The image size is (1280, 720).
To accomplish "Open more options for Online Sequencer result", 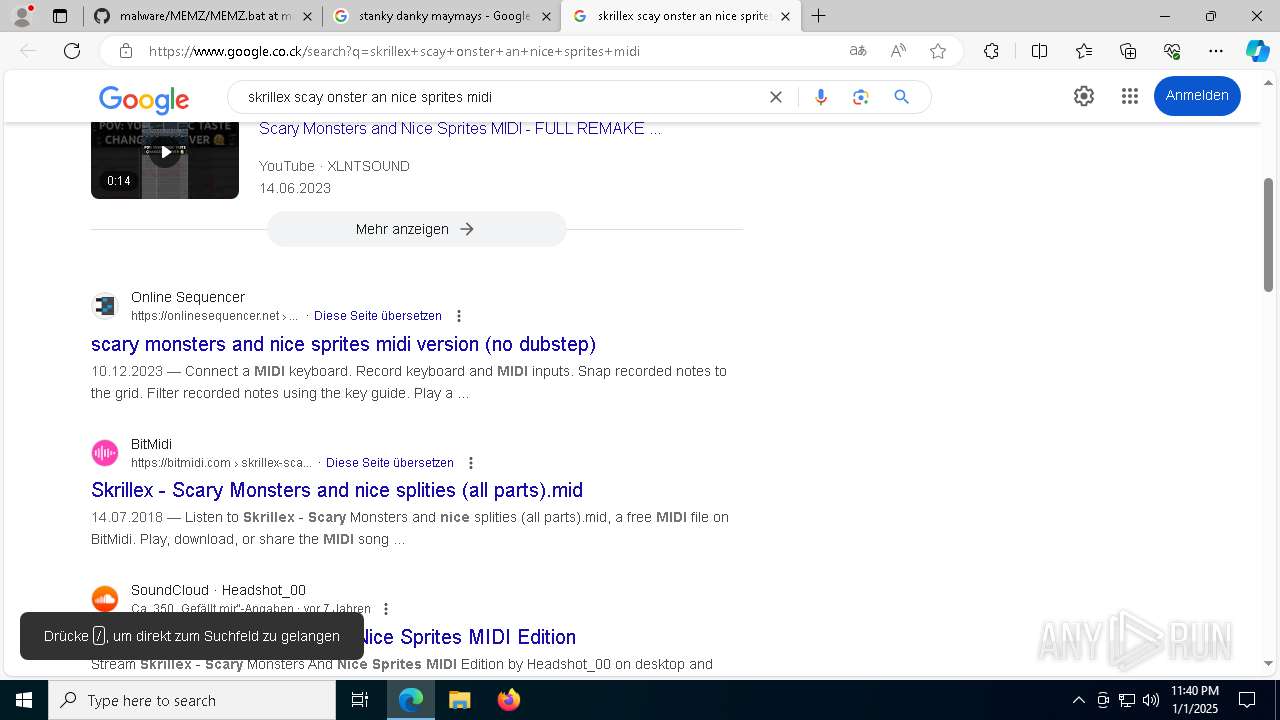I will click(459, 316).
